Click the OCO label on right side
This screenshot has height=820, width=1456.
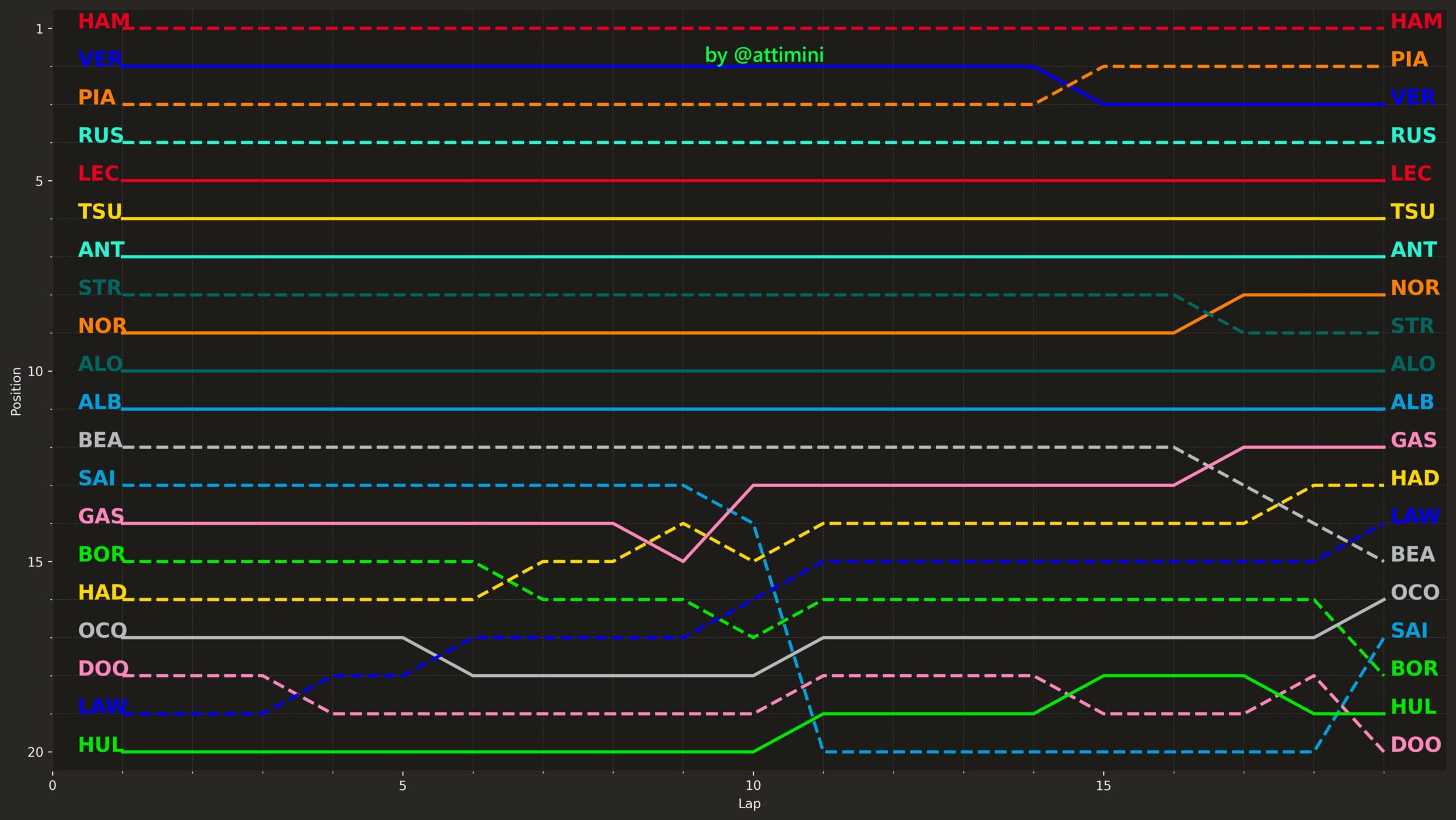pyautogui.click(x=1414, y=592)
